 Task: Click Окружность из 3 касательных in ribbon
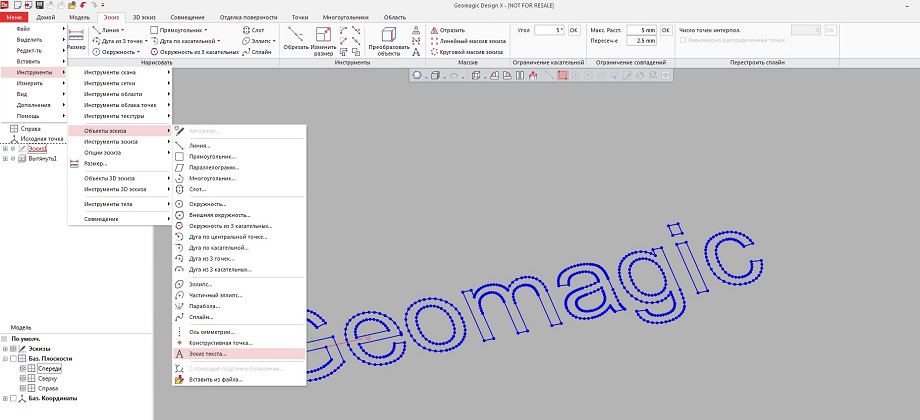pyautogui.click(x=195, y=52)
